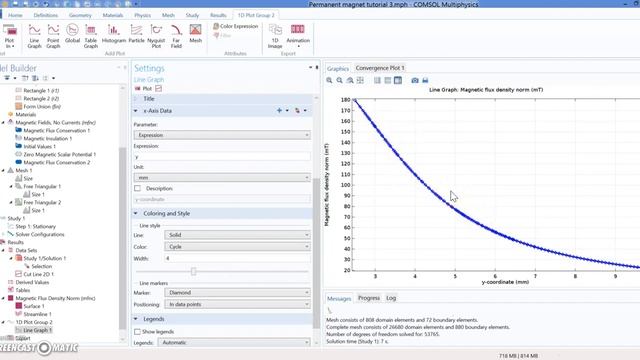
Task: Click the Model Builder vertical scrollbar
Action: pyautogui.click(x=122, y=238)
